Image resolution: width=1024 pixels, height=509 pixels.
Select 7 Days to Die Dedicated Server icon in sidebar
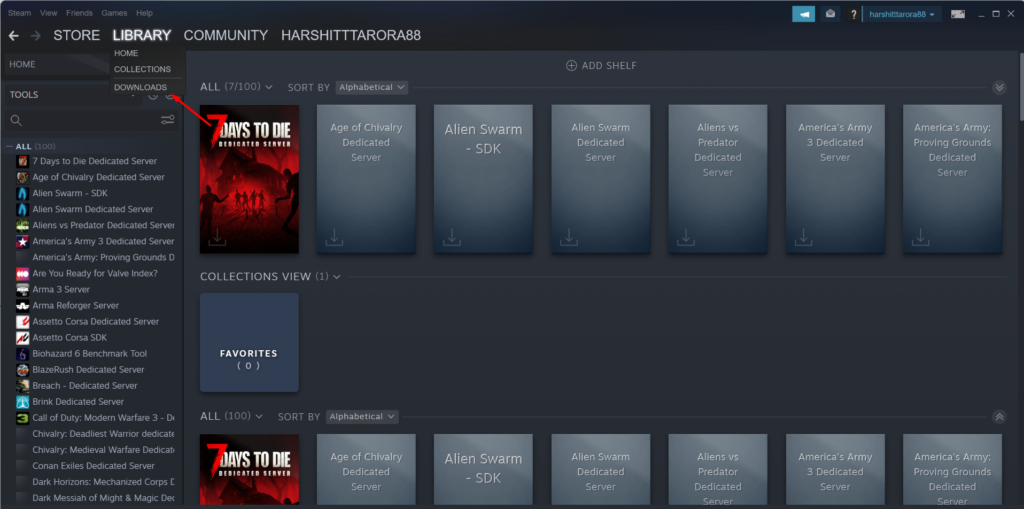[23, 161]
